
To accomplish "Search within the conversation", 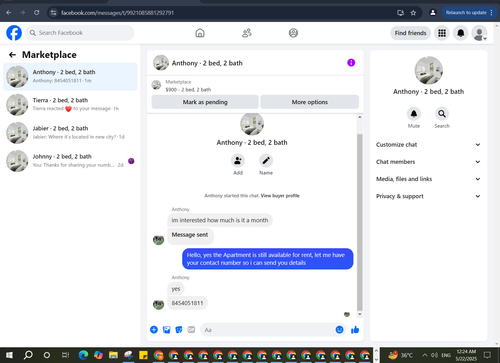I will pos(442,114).
